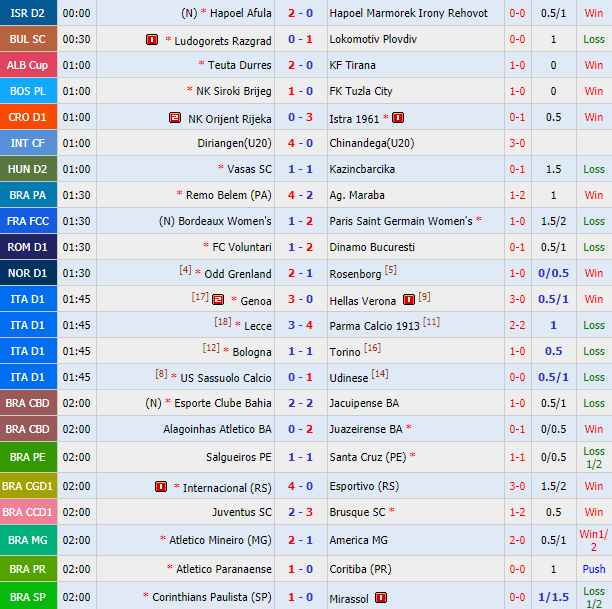Click the Juazeirense BA team name

click(366, 429)
